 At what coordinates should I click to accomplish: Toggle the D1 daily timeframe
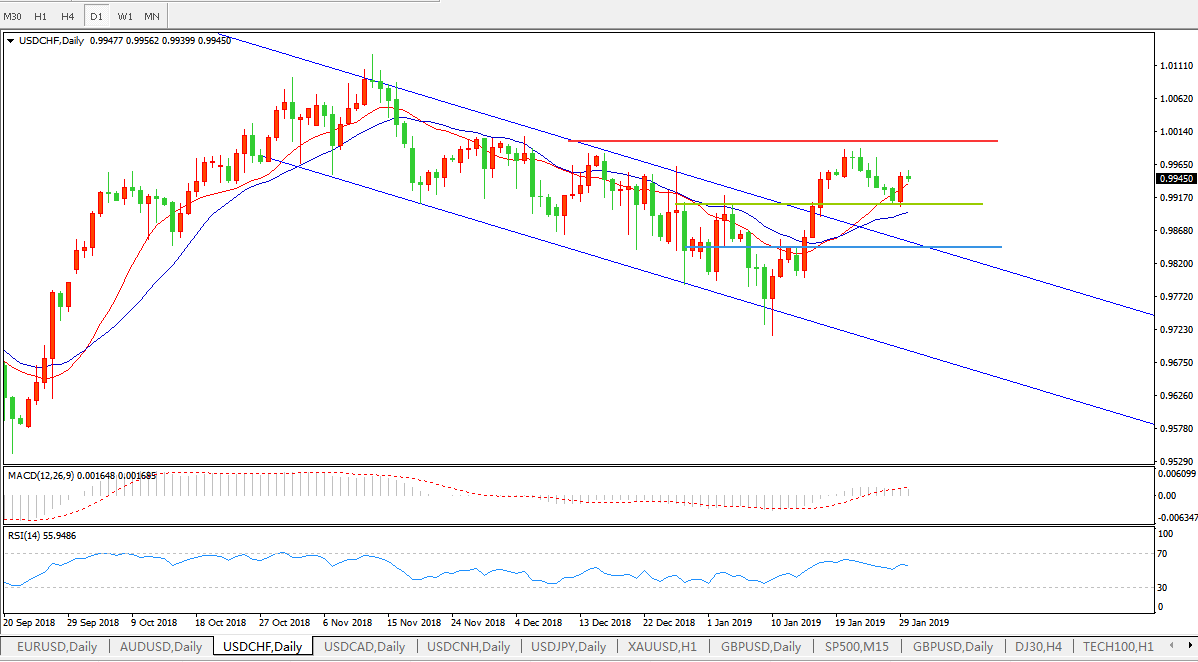97,16
